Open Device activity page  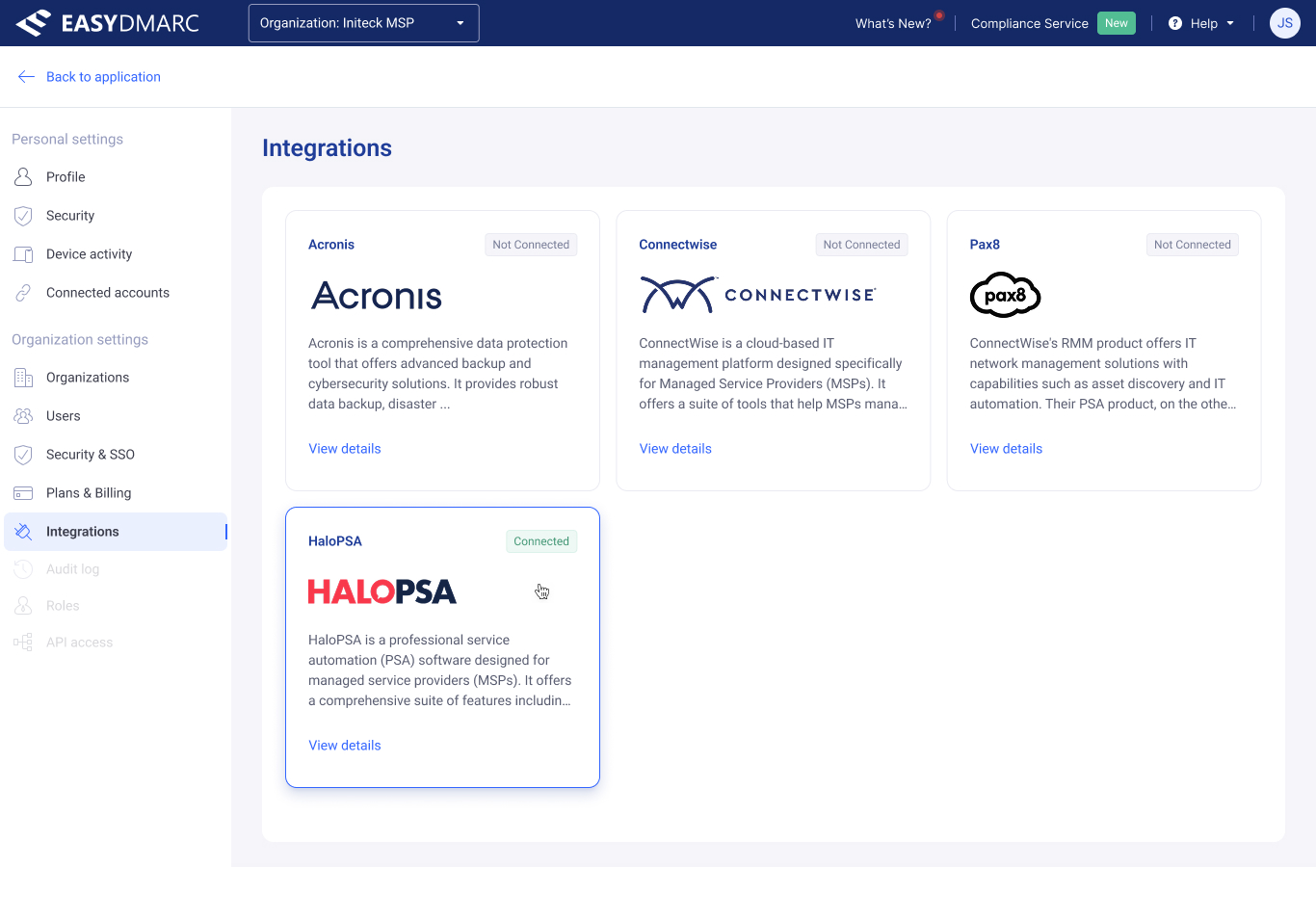click(89, 254)
